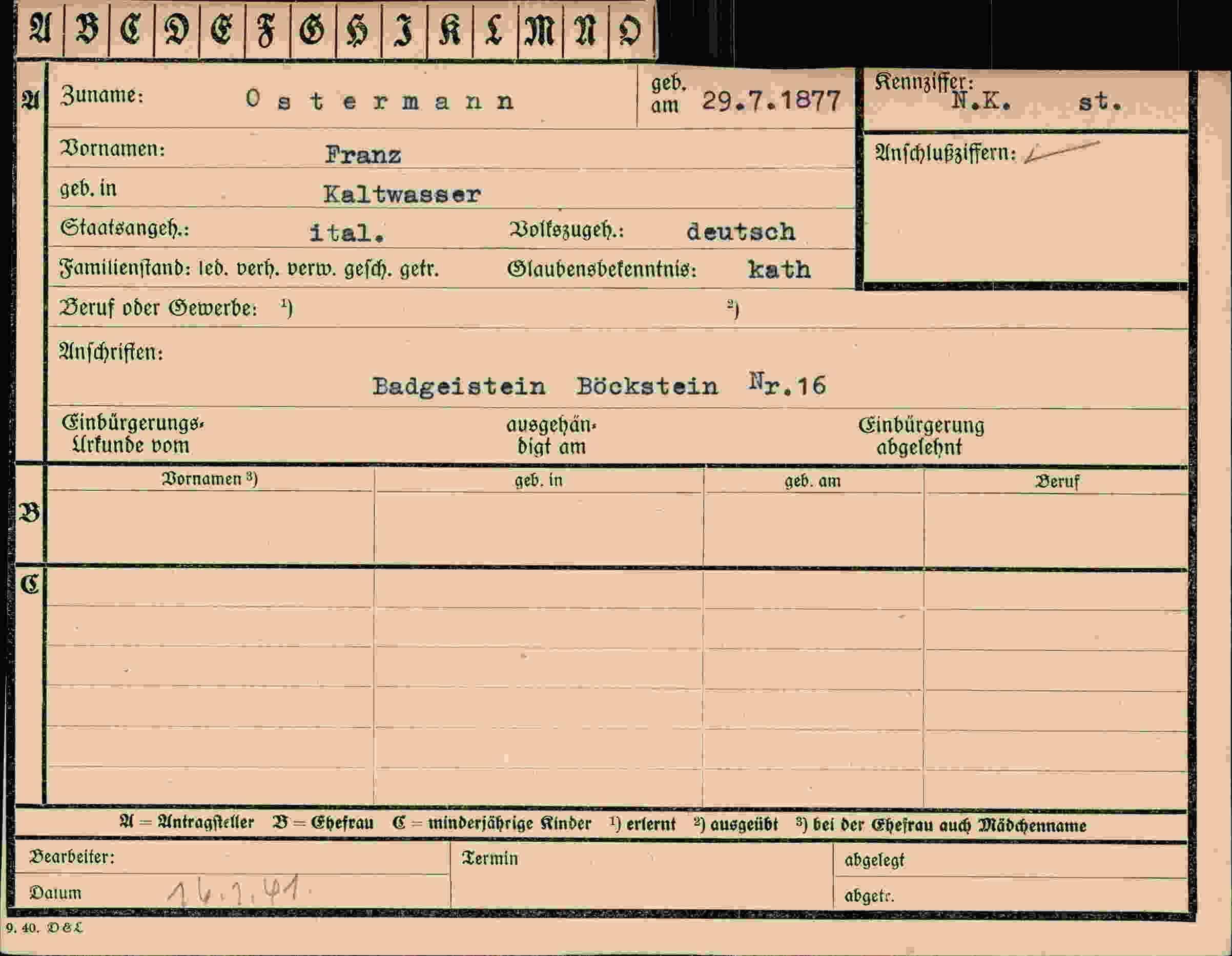Click index tab letter D

tap(177, 29)
